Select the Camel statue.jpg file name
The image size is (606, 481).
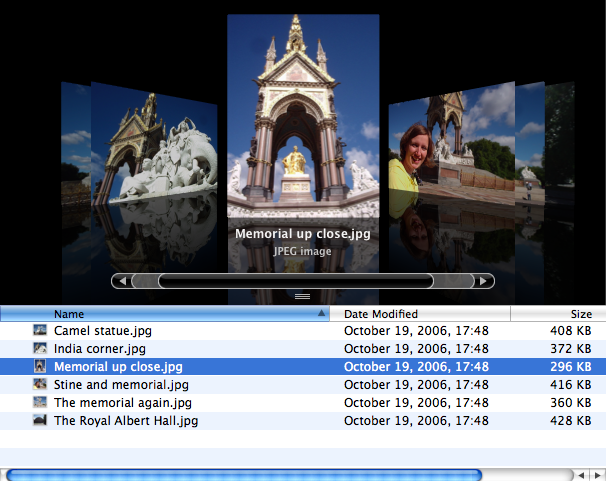(103, 331)
